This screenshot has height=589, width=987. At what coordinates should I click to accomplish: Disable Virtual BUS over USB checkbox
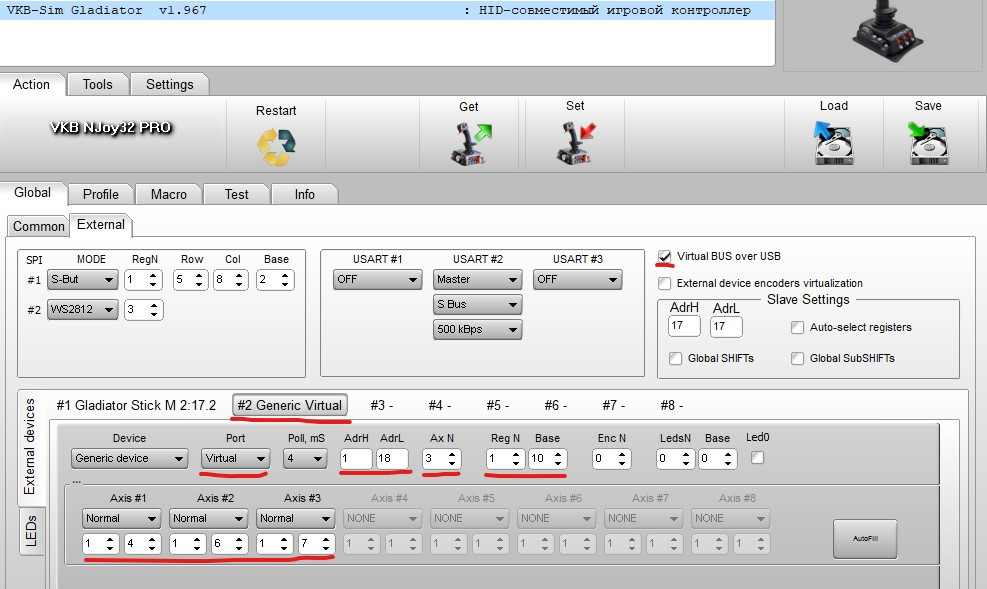tap(666, 257)
